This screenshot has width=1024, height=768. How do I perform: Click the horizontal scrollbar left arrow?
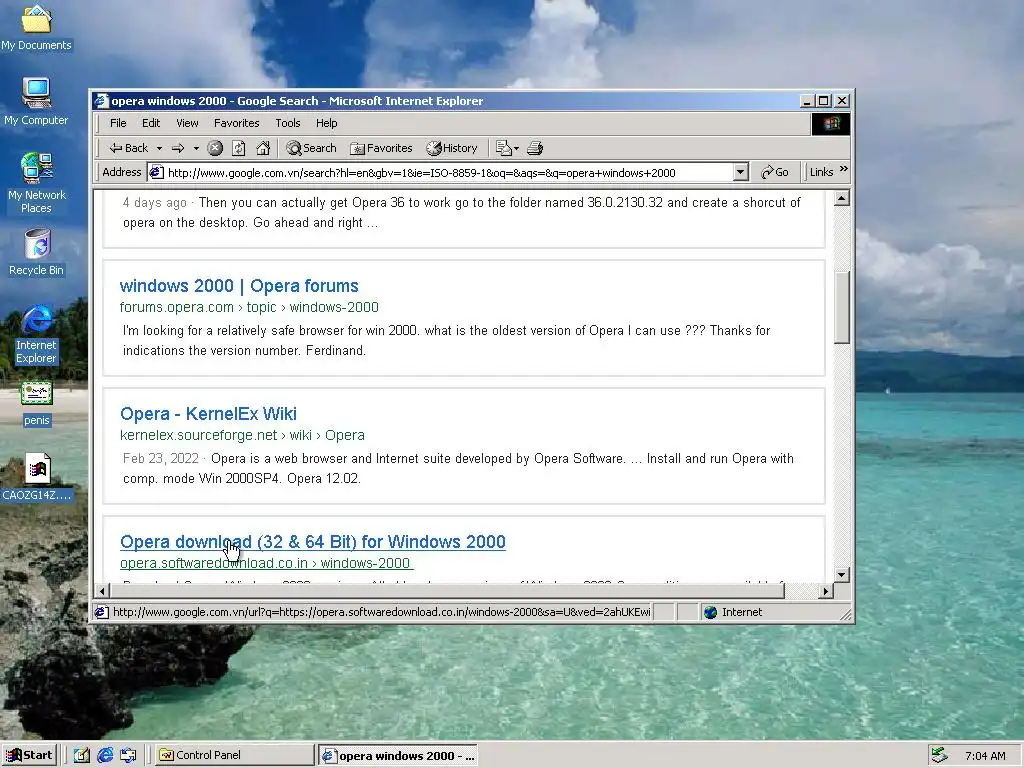pyautogui.click(x=102, y=591)
